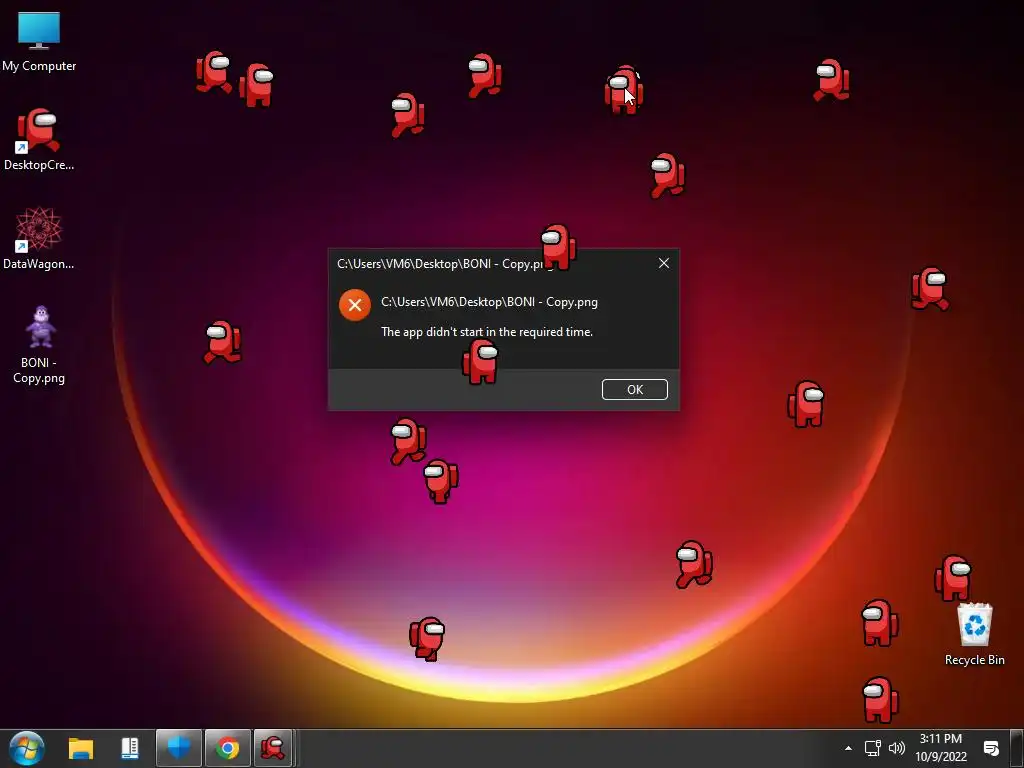
Task: Click the crewmate standing on the dialog's button bar
Action: (480, 361)
